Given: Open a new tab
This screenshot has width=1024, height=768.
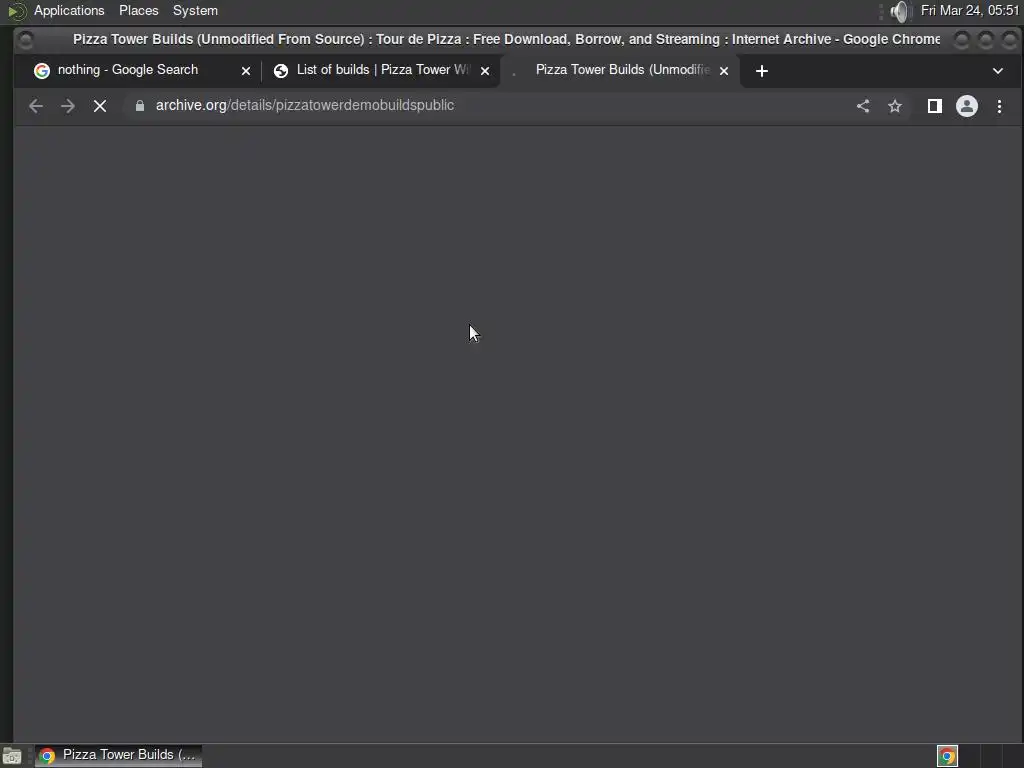Looking at the screenshot, I should click(x=761, y=71).
